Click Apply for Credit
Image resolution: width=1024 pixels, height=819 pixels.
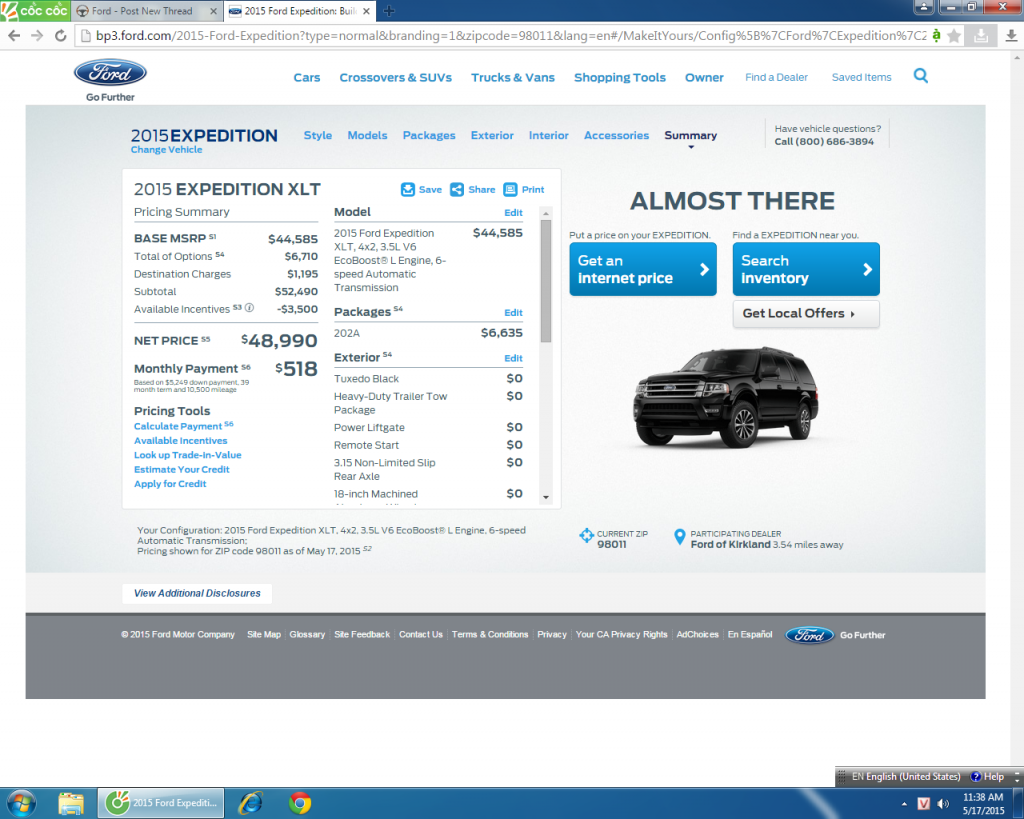(170, 484)
